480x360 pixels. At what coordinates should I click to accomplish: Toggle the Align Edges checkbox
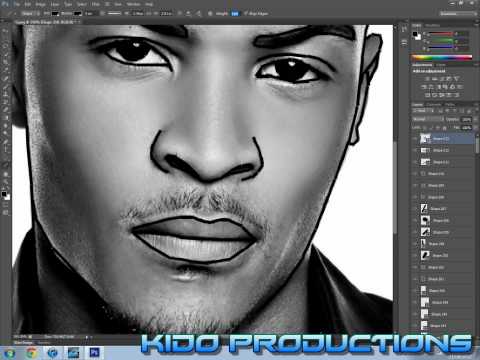[x=246, y=14]
